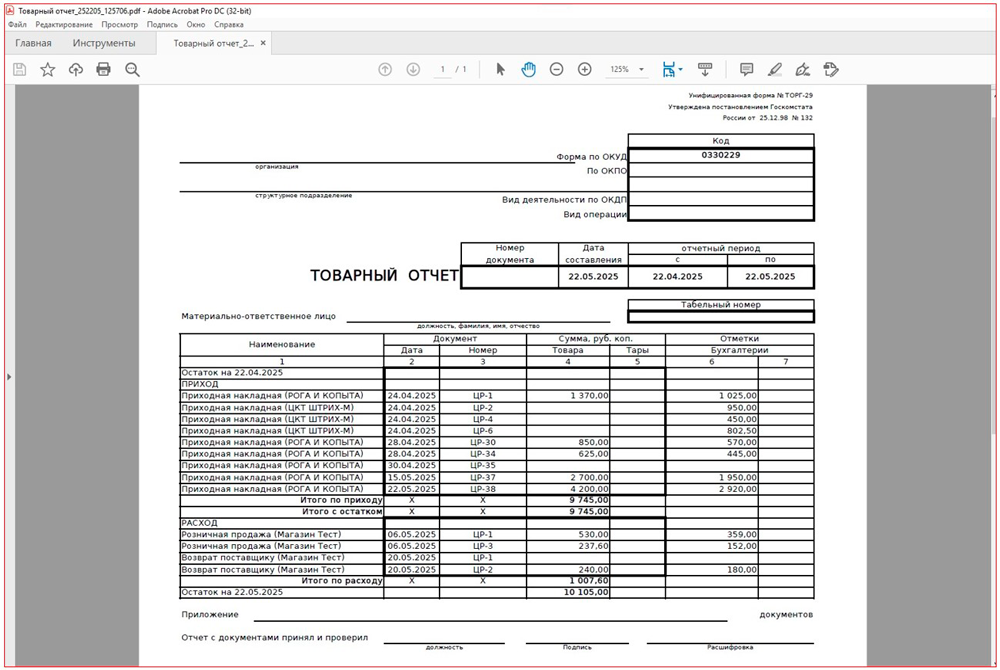The height and width of the screenshot is (670, 1000).
Task: Click the upload to cloud icon
Action: click(75, 69)
